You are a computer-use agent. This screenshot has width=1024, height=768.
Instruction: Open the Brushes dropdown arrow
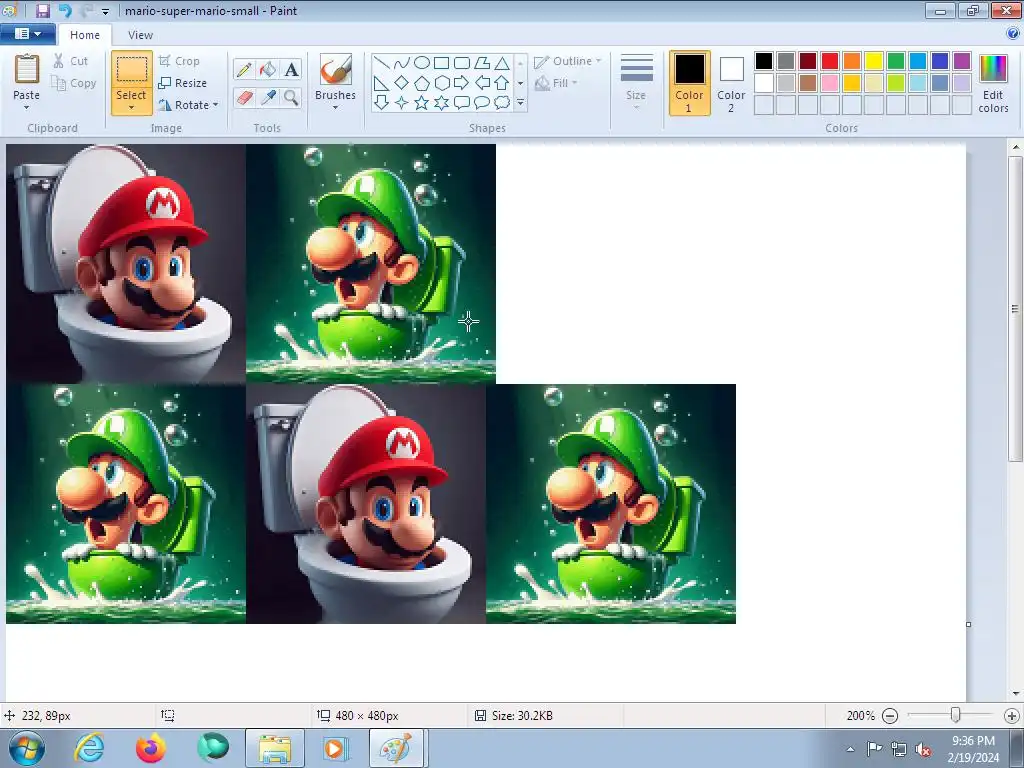click(x=335, y=108)
